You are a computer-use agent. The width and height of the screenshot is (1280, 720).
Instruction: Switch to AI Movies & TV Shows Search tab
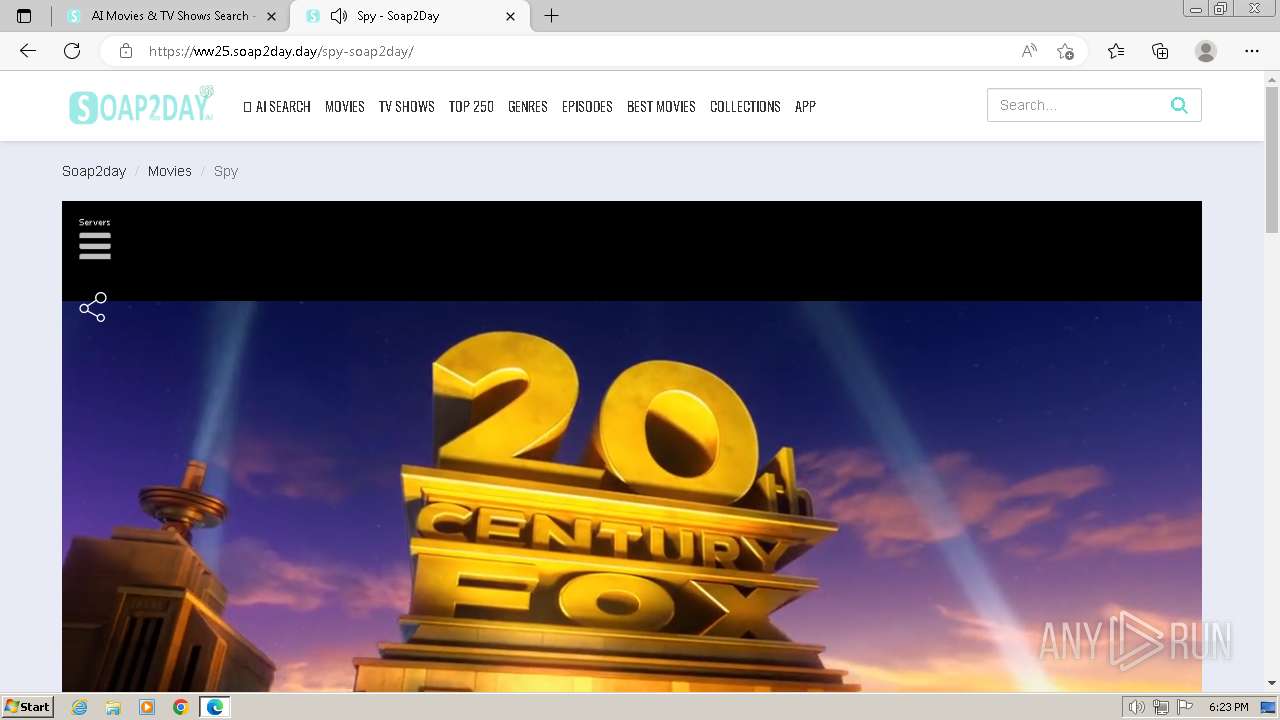[x=170, y=16]
